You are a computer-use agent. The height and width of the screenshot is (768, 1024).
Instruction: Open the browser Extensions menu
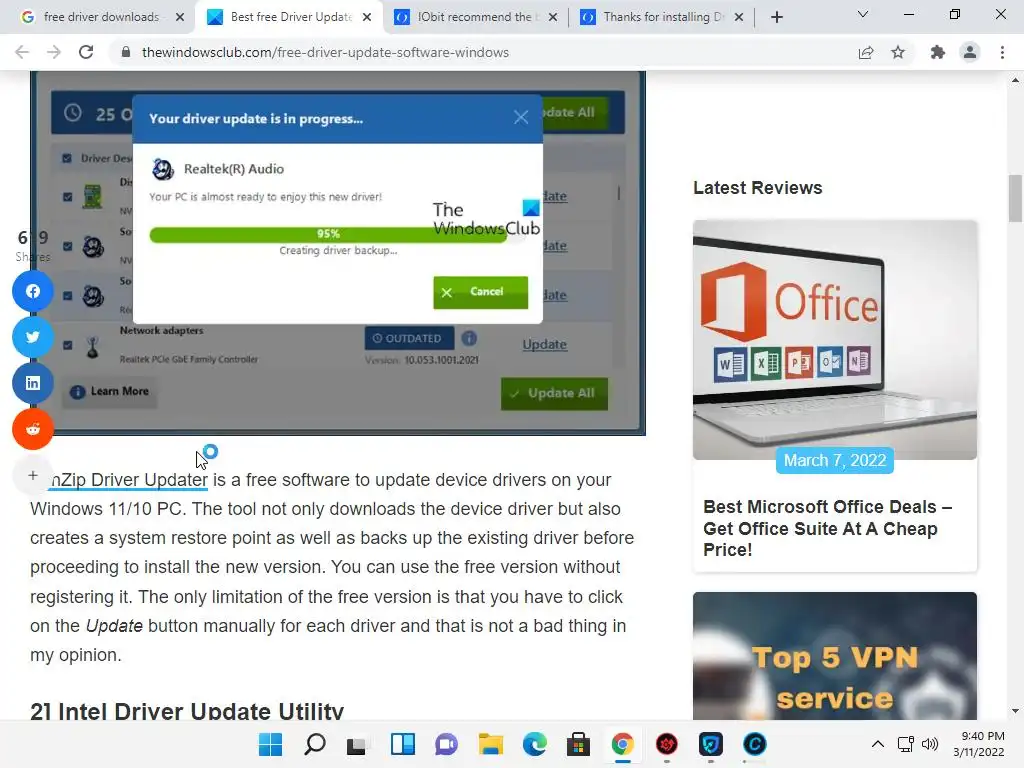pyautogui.click(x=938, y=52)
